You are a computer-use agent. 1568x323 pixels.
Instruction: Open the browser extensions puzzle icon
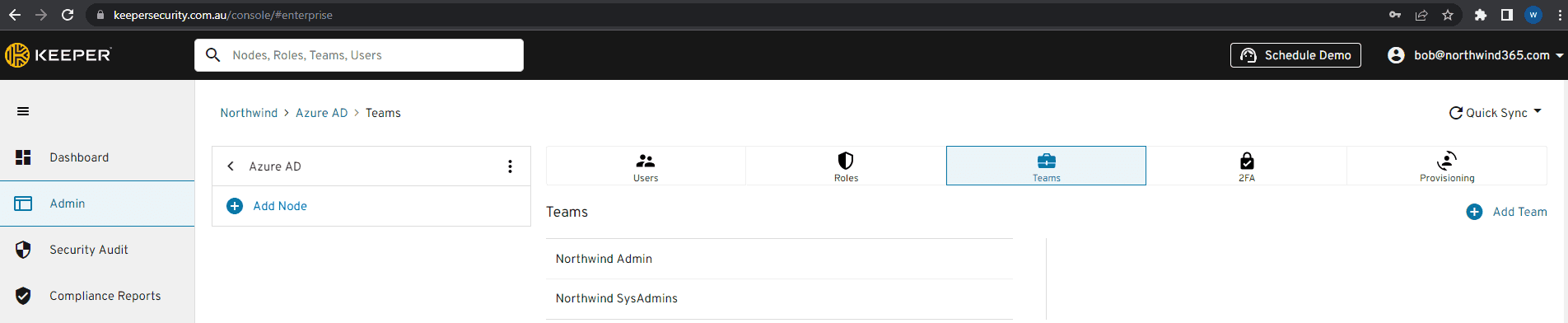tap(1480, 15)
